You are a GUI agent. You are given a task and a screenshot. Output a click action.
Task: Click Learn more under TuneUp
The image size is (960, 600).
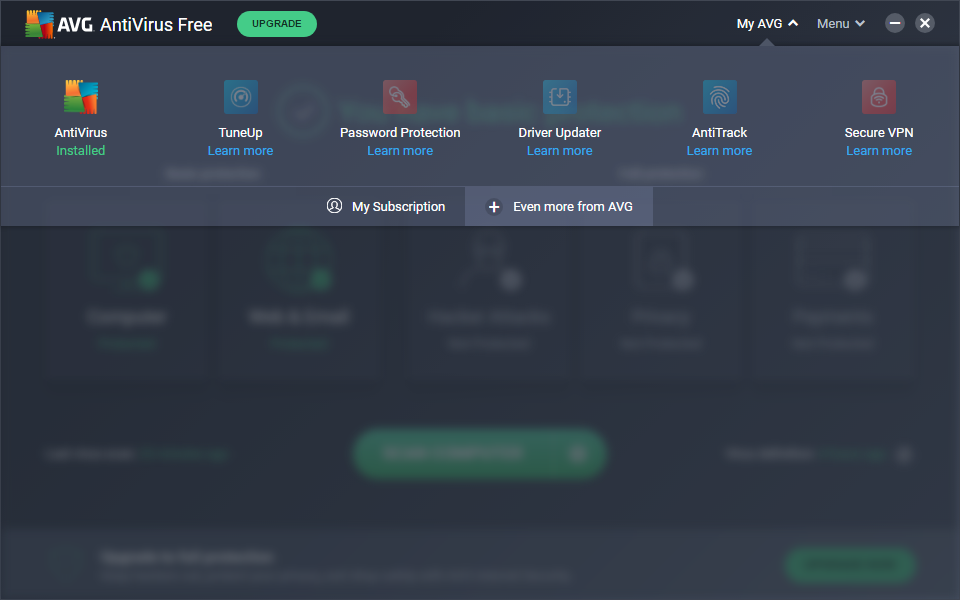tap(241, 151)
